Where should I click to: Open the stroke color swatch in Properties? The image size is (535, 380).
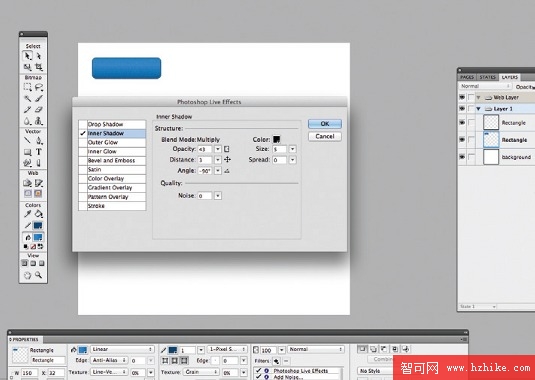[x=173, y=350]
